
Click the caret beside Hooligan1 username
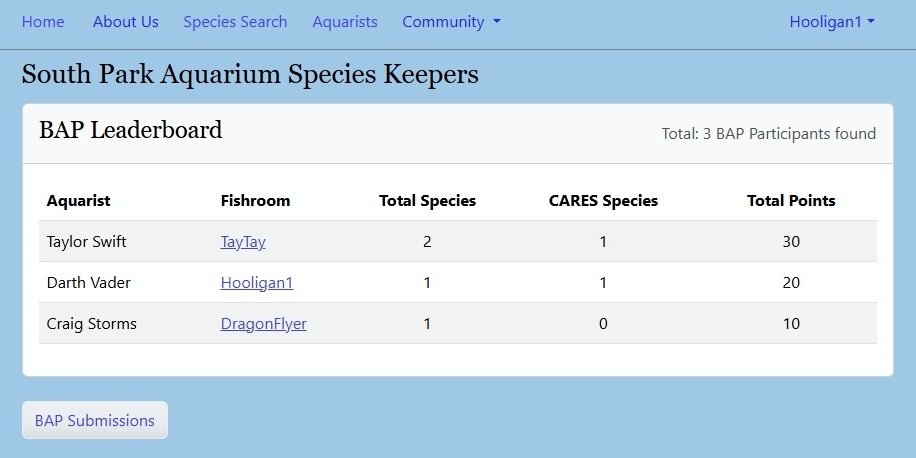click(871, 22)
